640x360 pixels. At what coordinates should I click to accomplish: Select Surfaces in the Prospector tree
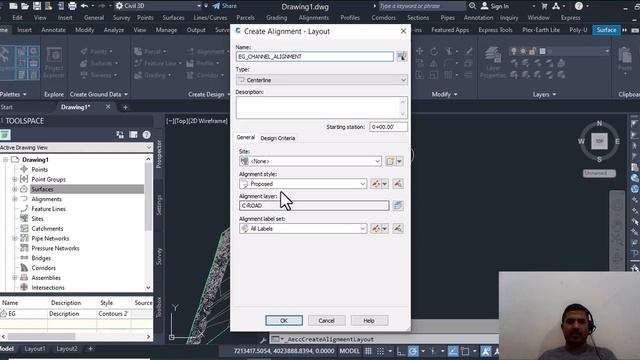click(42, 189)
